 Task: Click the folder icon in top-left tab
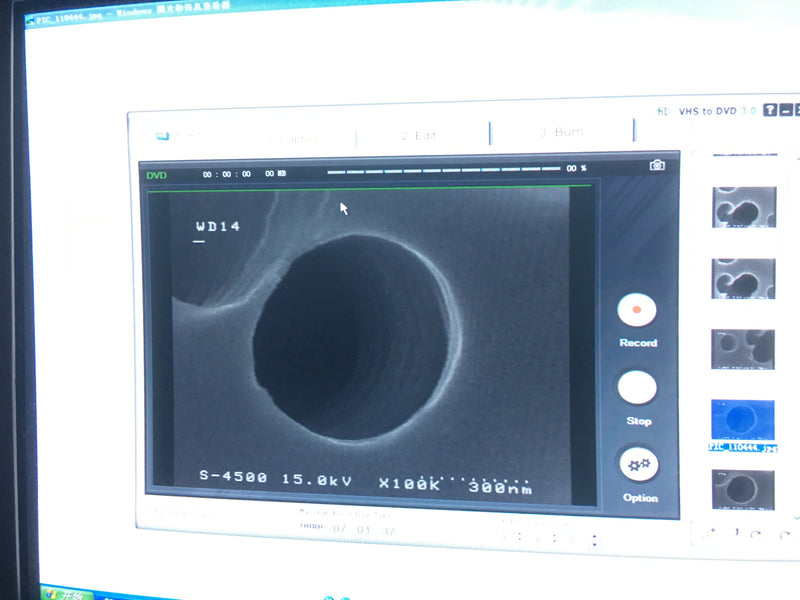(x=162, y=136)
